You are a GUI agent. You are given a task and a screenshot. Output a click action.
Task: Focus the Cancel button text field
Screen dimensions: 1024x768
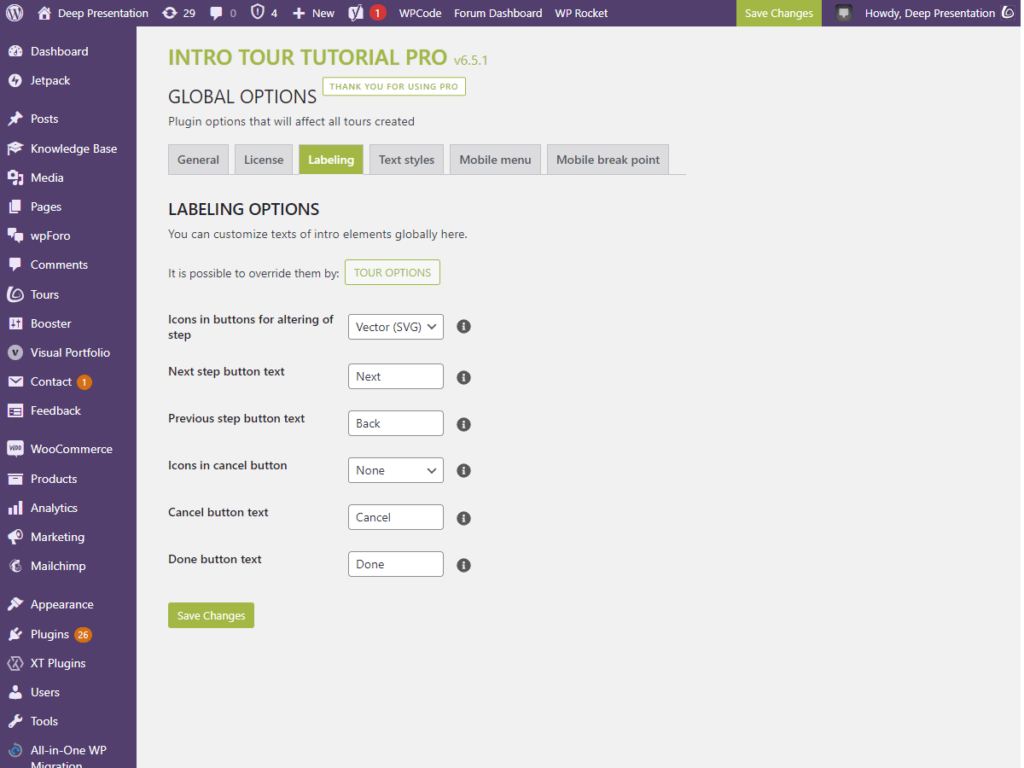[396, 517]
